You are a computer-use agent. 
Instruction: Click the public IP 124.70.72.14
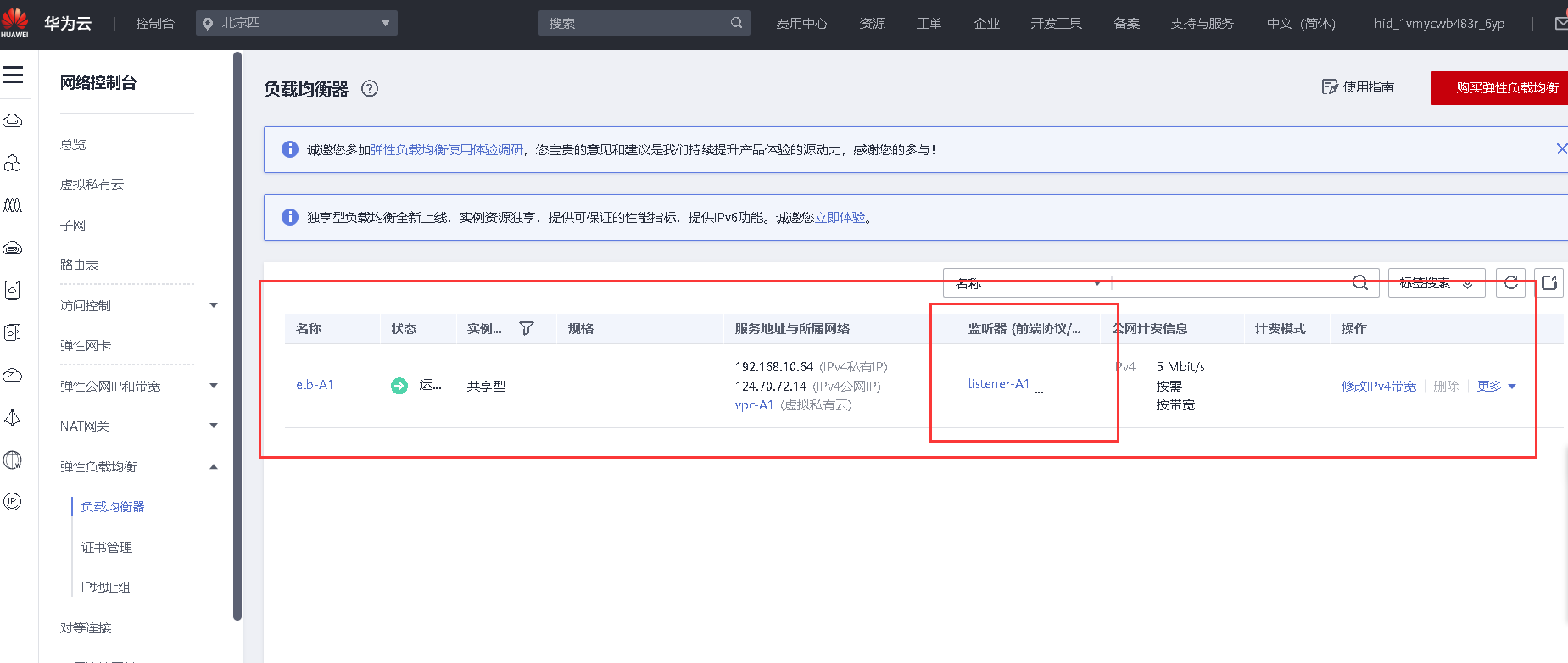click(x=771, y=386)
